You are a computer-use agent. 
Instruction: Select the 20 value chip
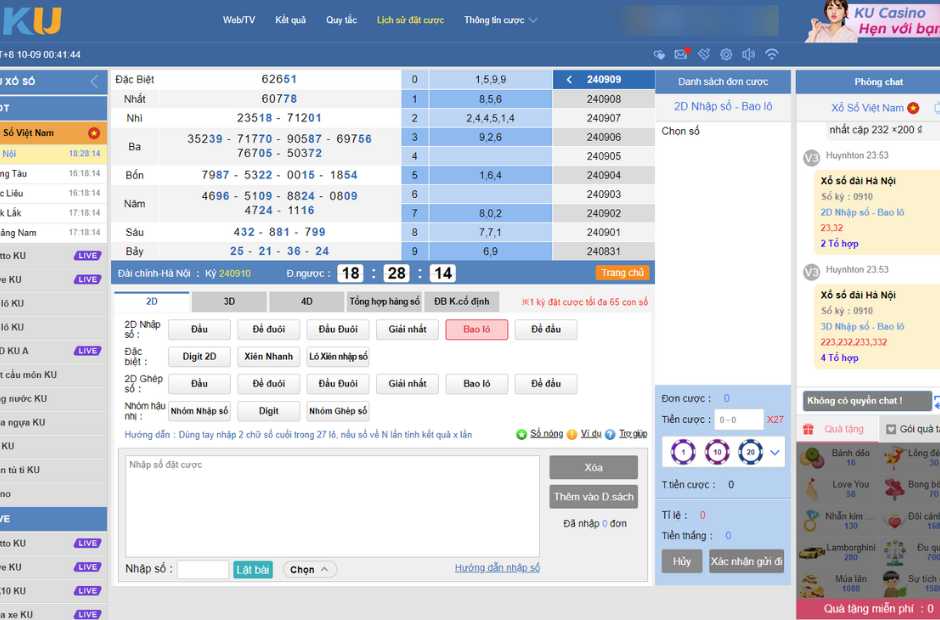(x=750, y=452)
